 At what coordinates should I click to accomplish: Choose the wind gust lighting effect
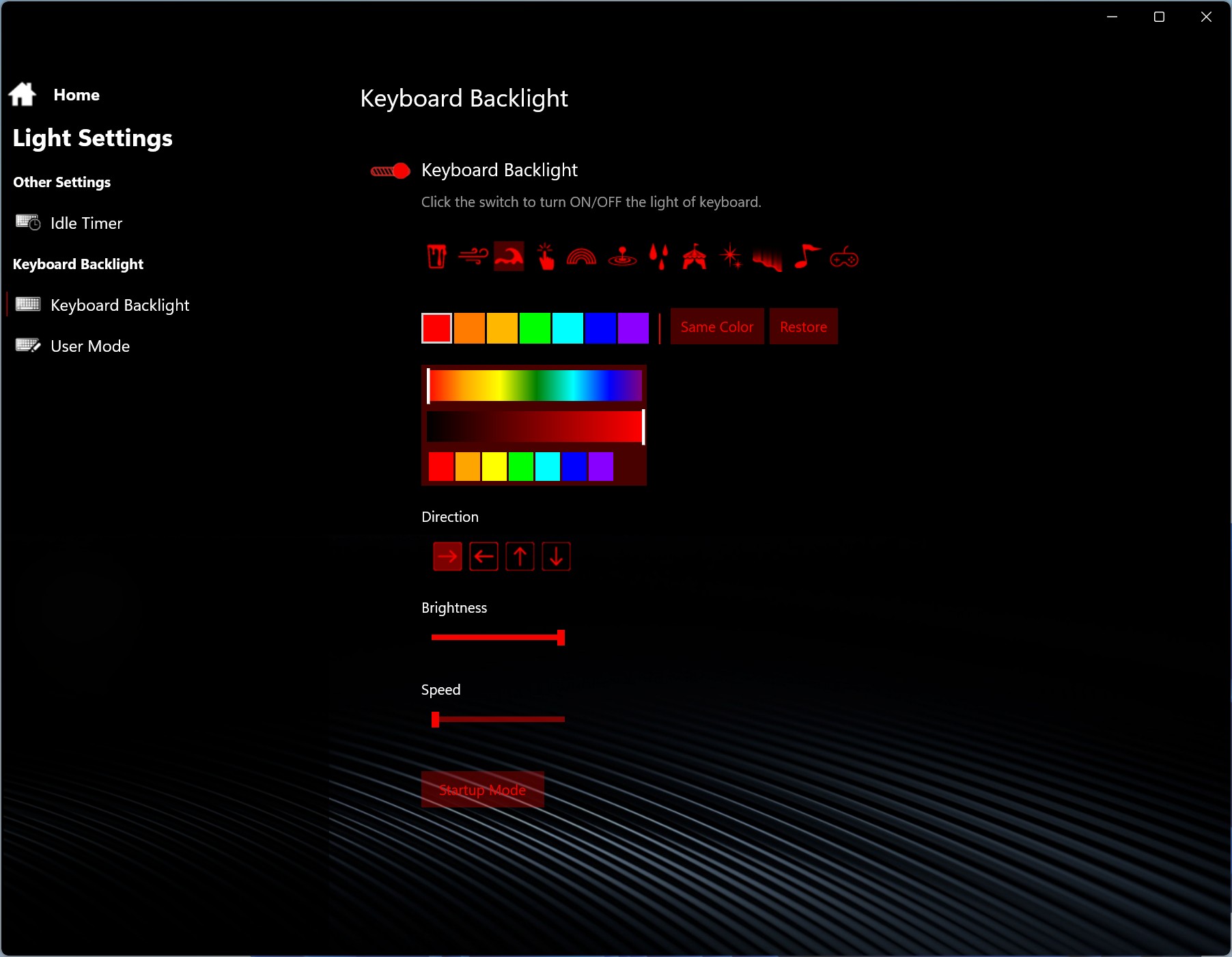coord(473,257)
